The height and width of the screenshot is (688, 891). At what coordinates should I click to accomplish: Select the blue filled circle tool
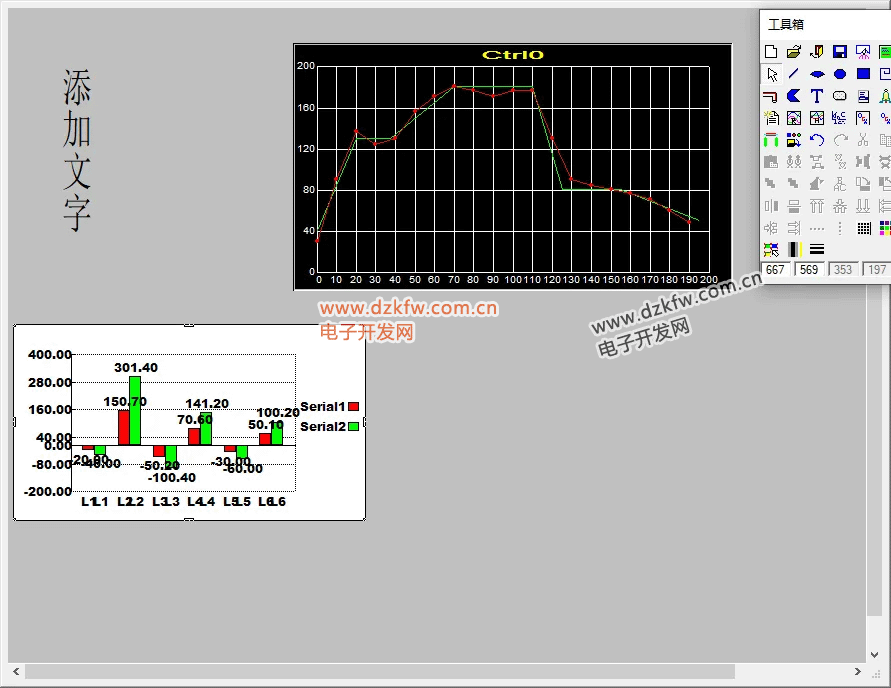point(840,74)
